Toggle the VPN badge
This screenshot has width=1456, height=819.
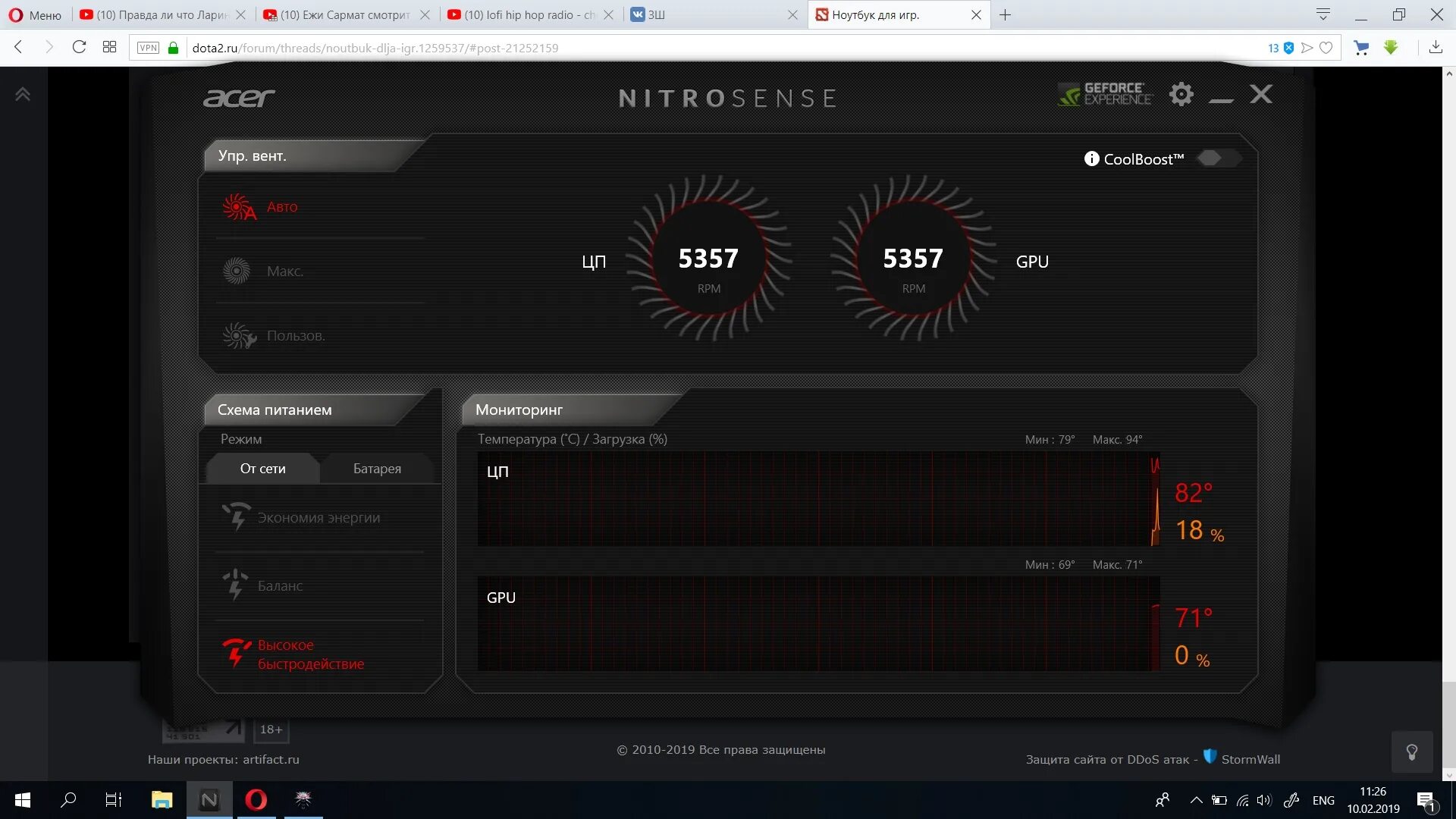point(148,48)
